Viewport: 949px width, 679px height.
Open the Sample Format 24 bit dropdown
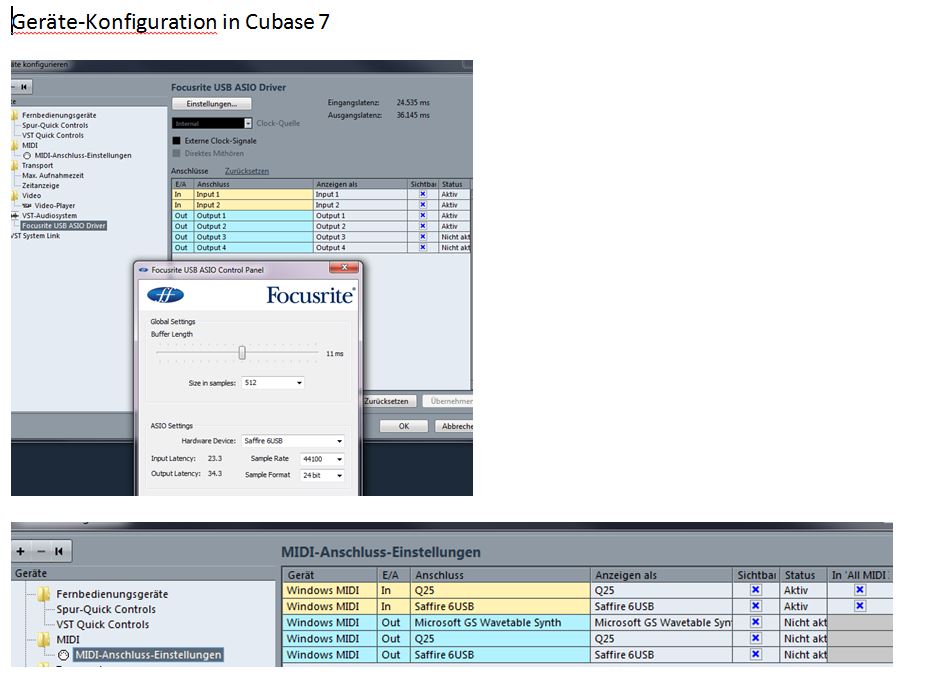(323, 476)
